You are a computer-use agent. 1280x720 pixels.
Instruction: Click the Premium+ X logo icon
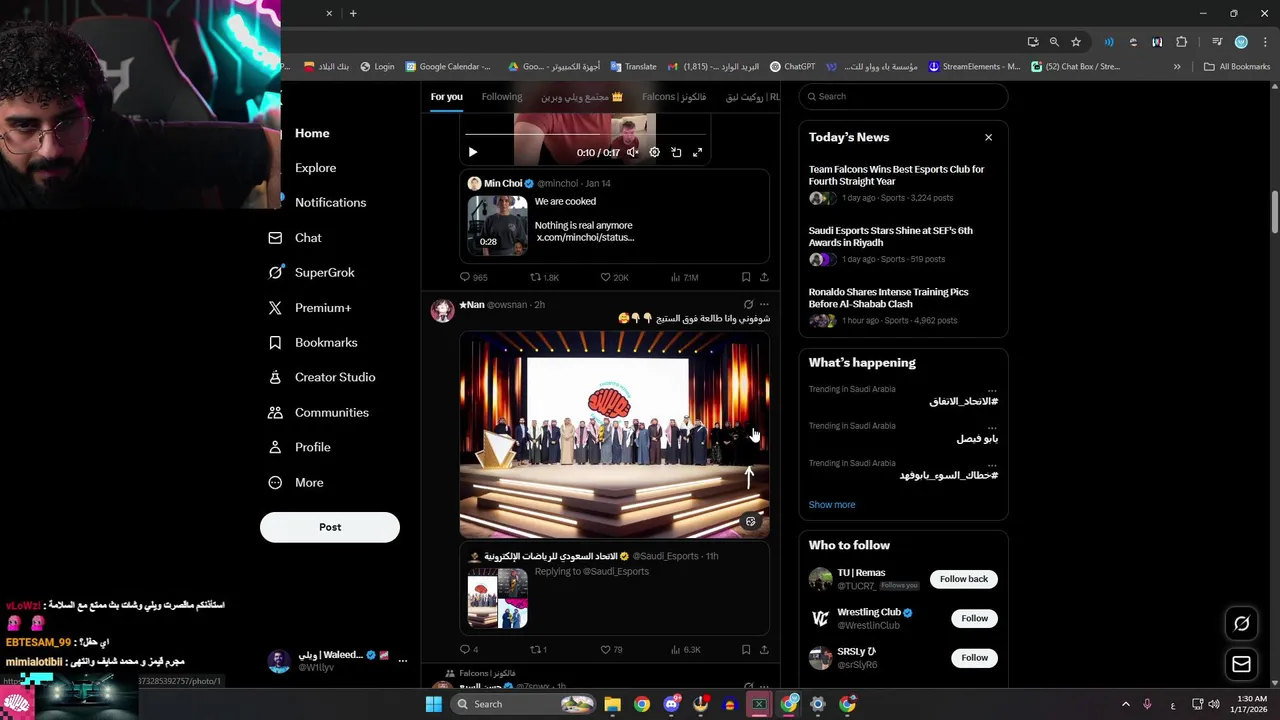coord(275,308)
